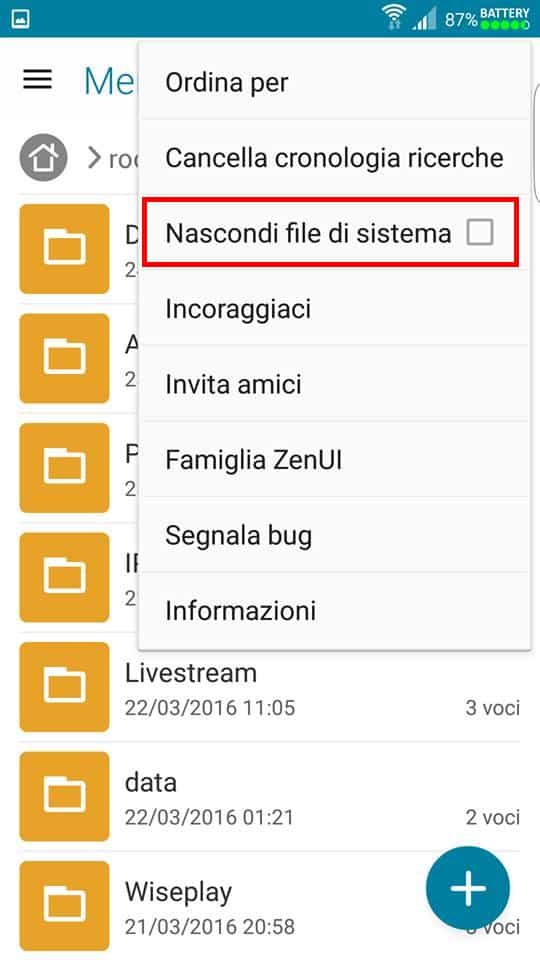This screenshot has height=960, width=540.
Task: Open the Wiseplay folder icon
Action: tap(64, 906)
